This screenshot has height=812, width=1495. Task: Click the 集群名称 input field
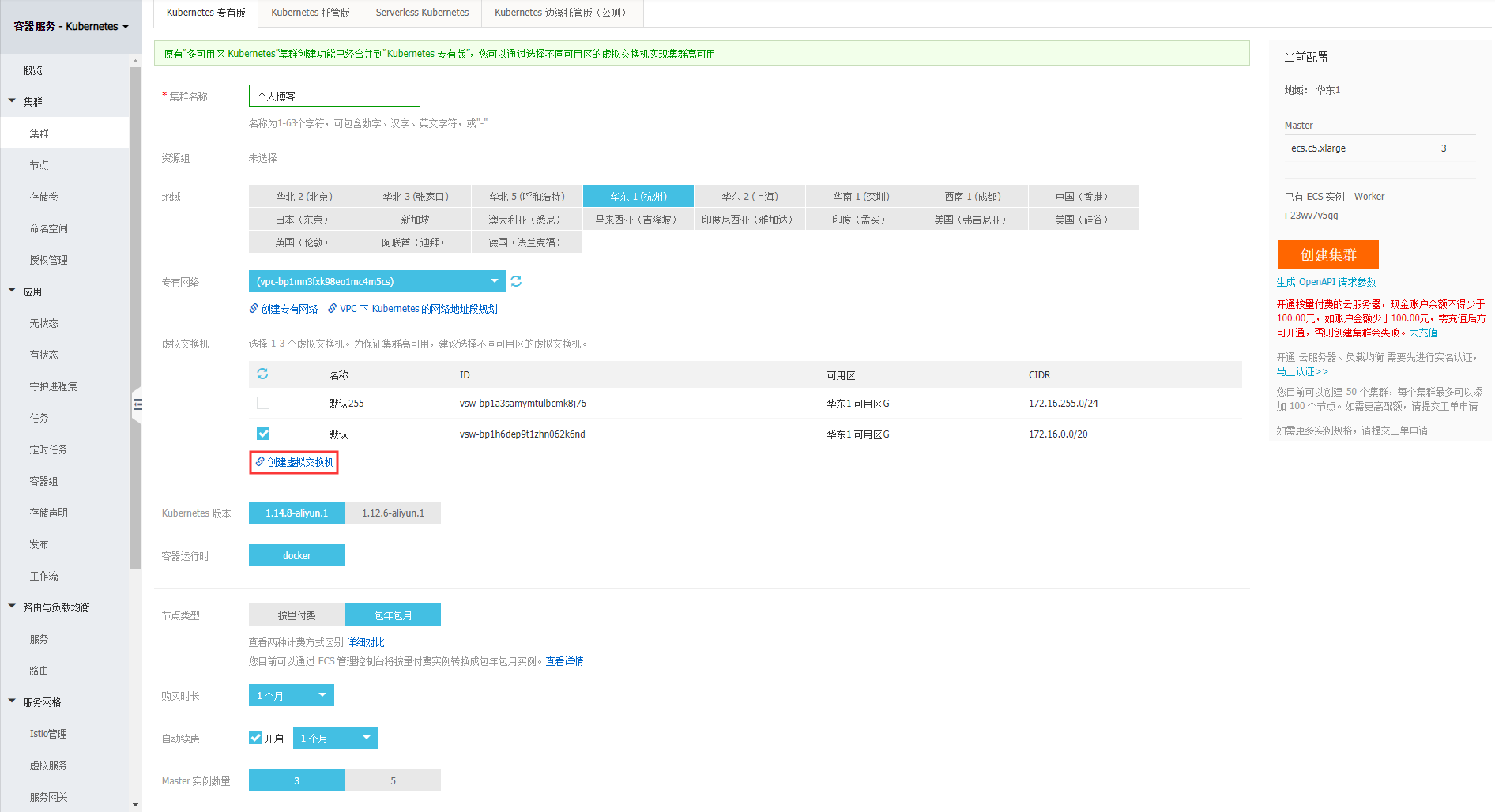334,96
